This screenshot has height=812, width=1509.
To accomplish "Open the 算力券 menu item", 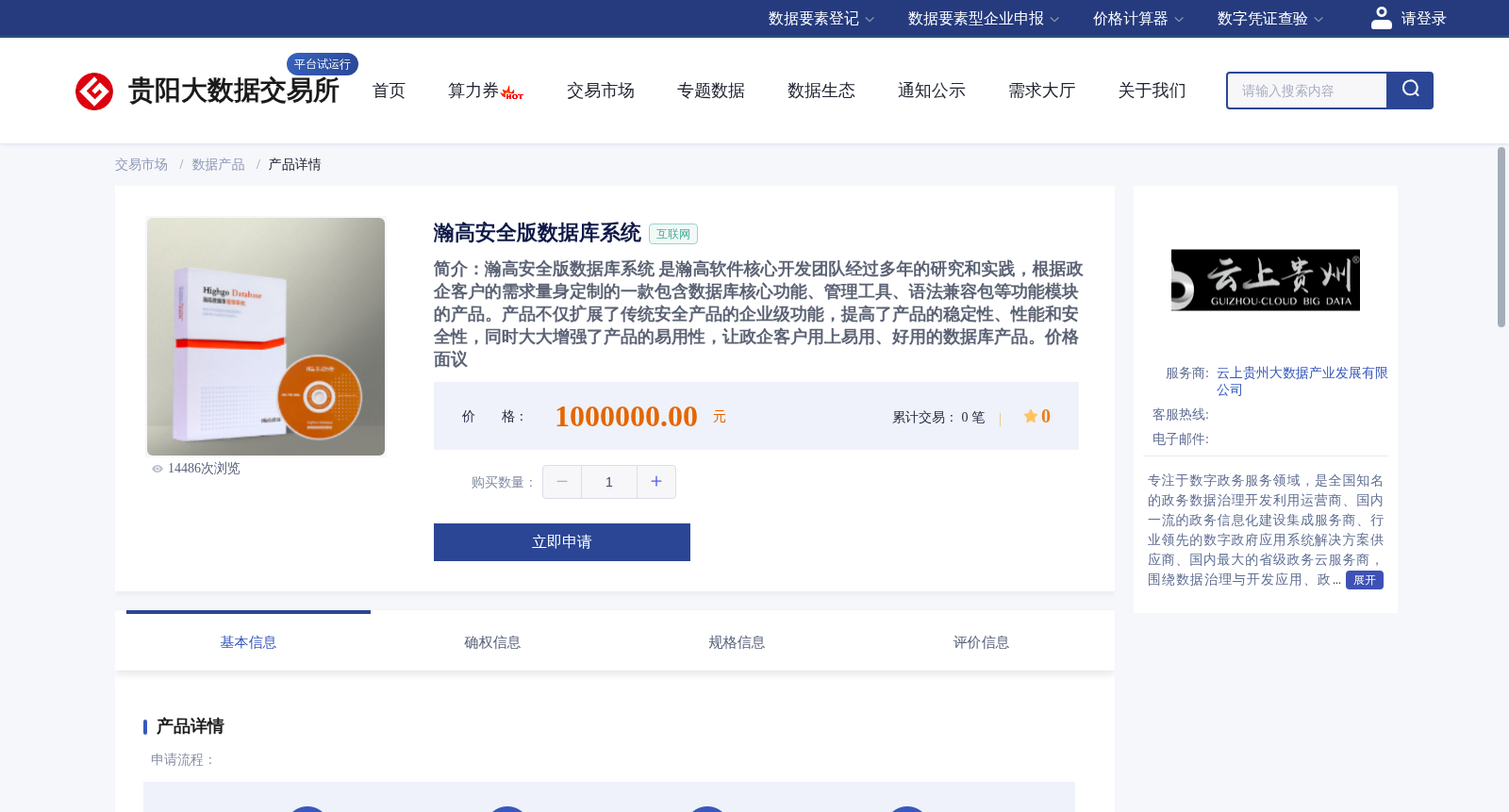I will [x=473, y=91].
